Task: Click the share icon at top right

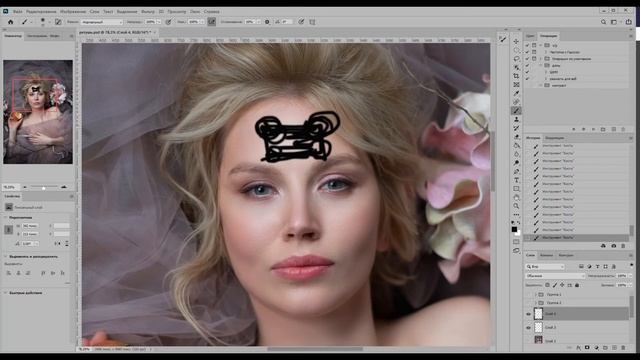Action: pos(629,22)
